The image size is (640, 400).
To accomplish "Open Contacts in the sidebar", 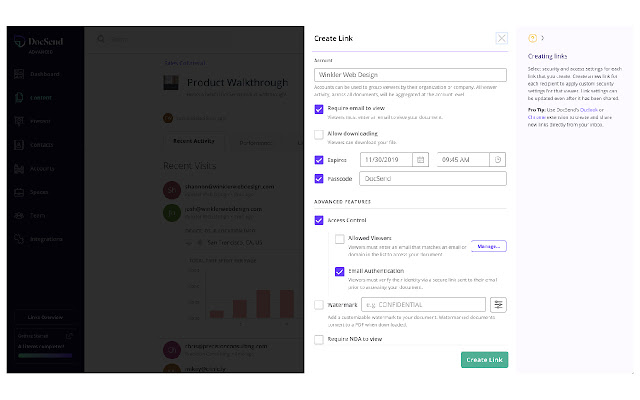I will 41,145.
